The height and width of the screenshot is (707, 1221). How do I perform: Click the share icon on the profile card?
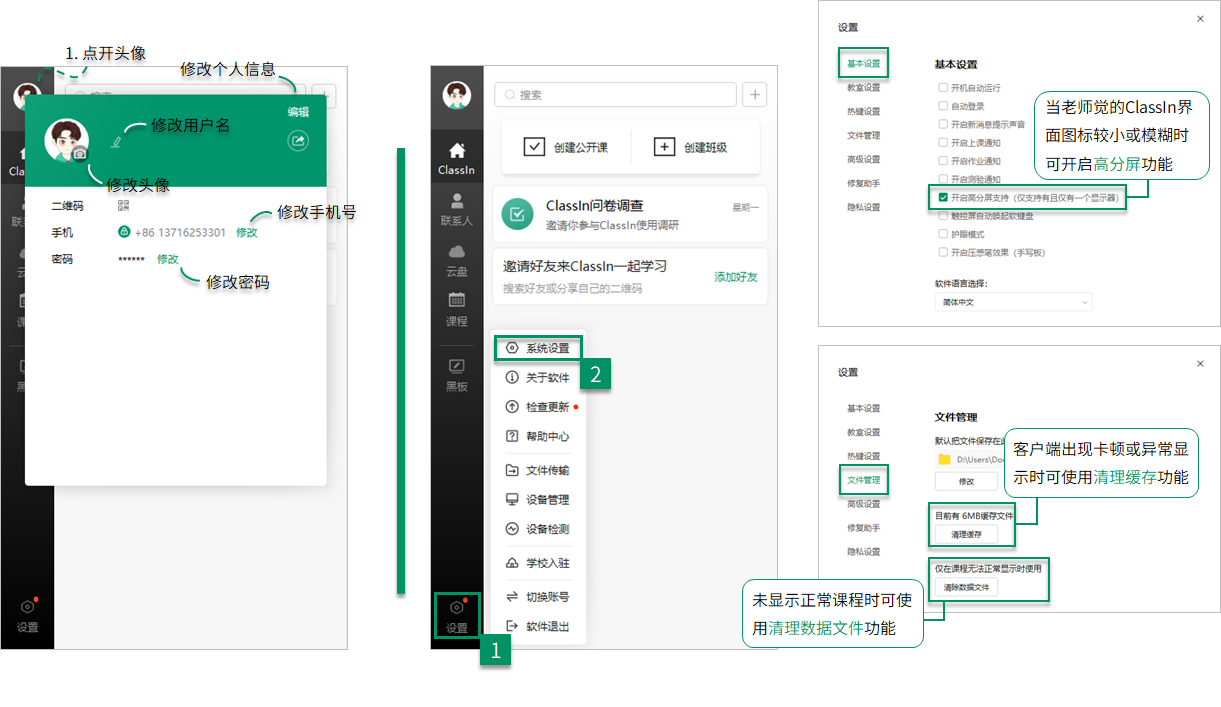tap(297, 141)
